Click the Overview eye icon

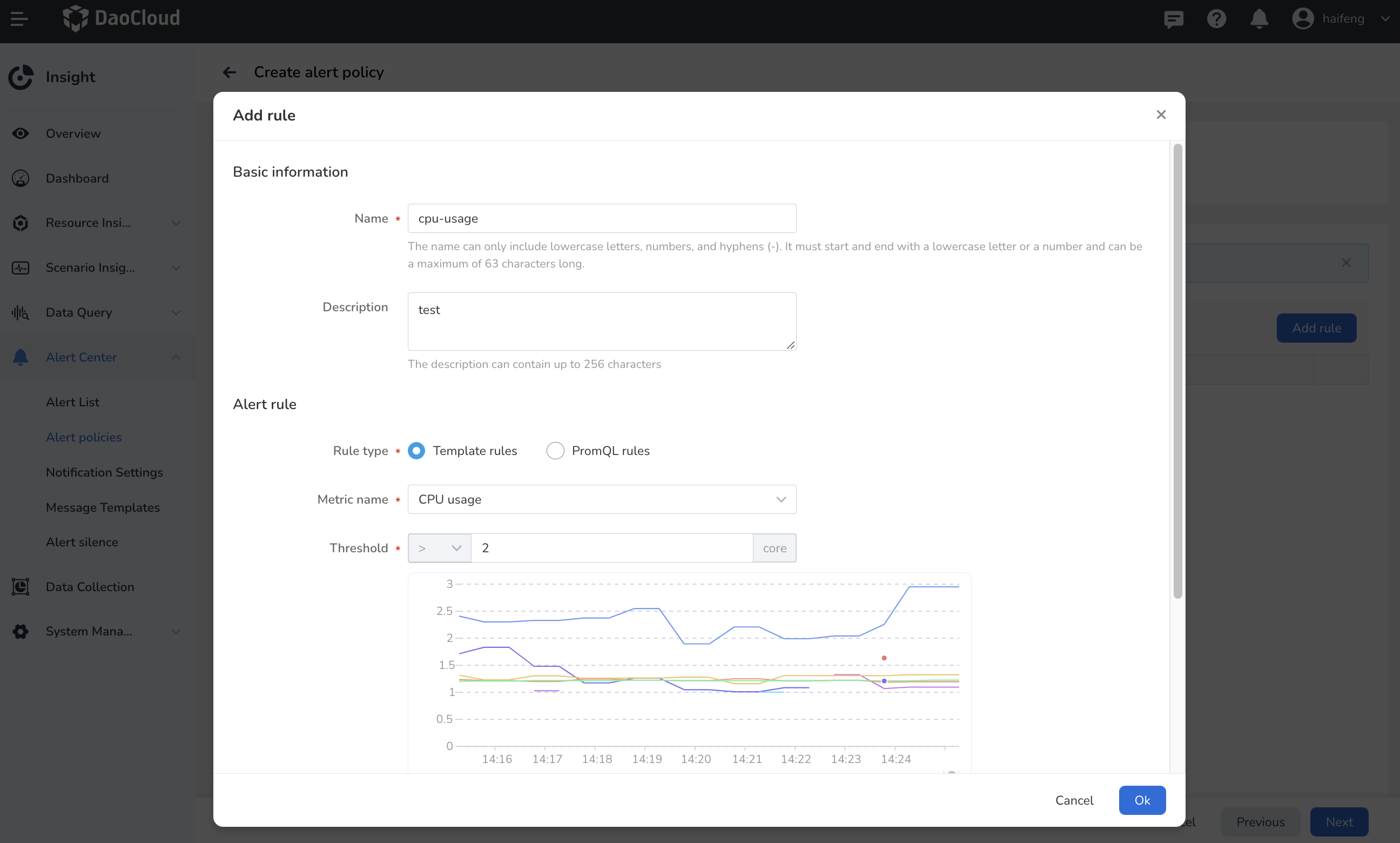point(21,133)
